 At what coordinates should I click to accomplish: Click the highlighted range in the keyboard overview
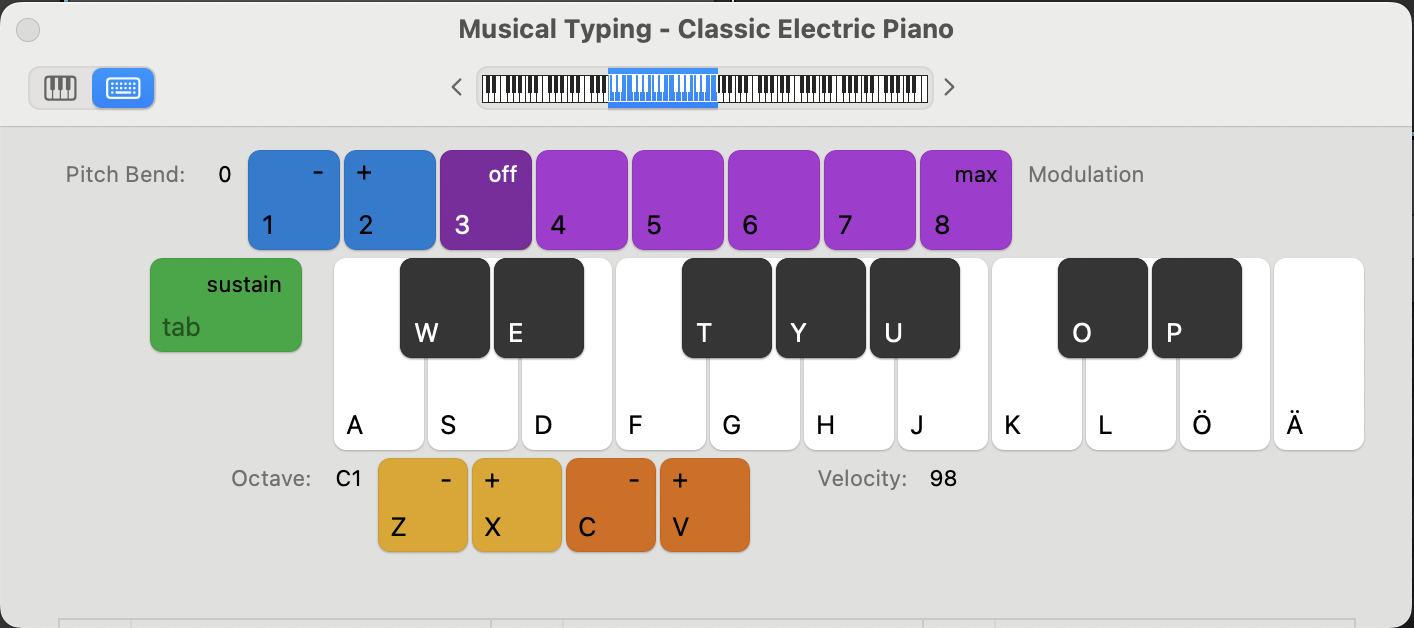[x=662, y=87]
